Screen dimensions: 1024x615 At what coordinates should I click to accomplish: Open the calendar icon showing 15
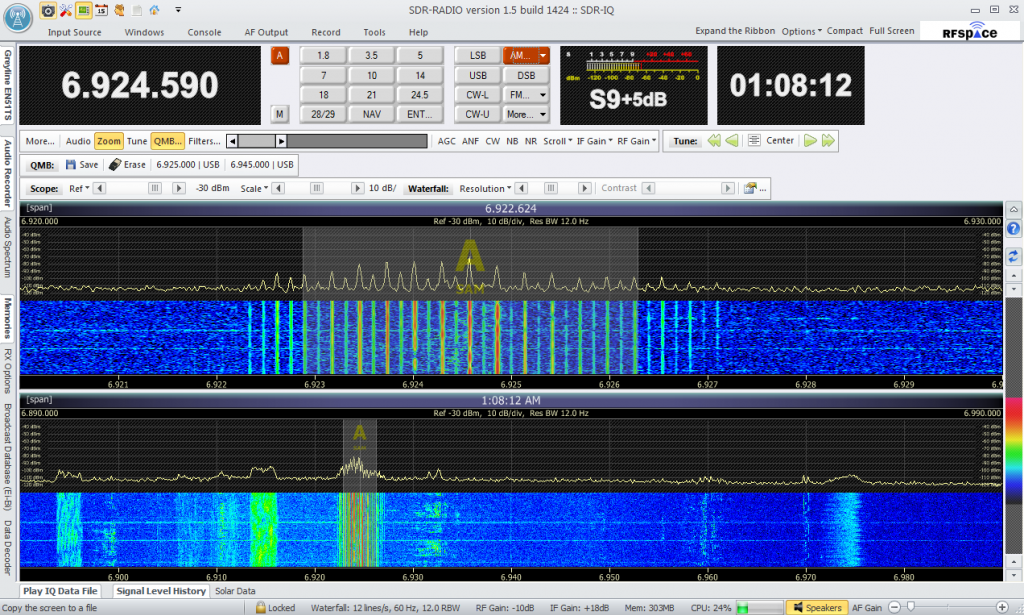pyautogui.click(x=101, y=10)
